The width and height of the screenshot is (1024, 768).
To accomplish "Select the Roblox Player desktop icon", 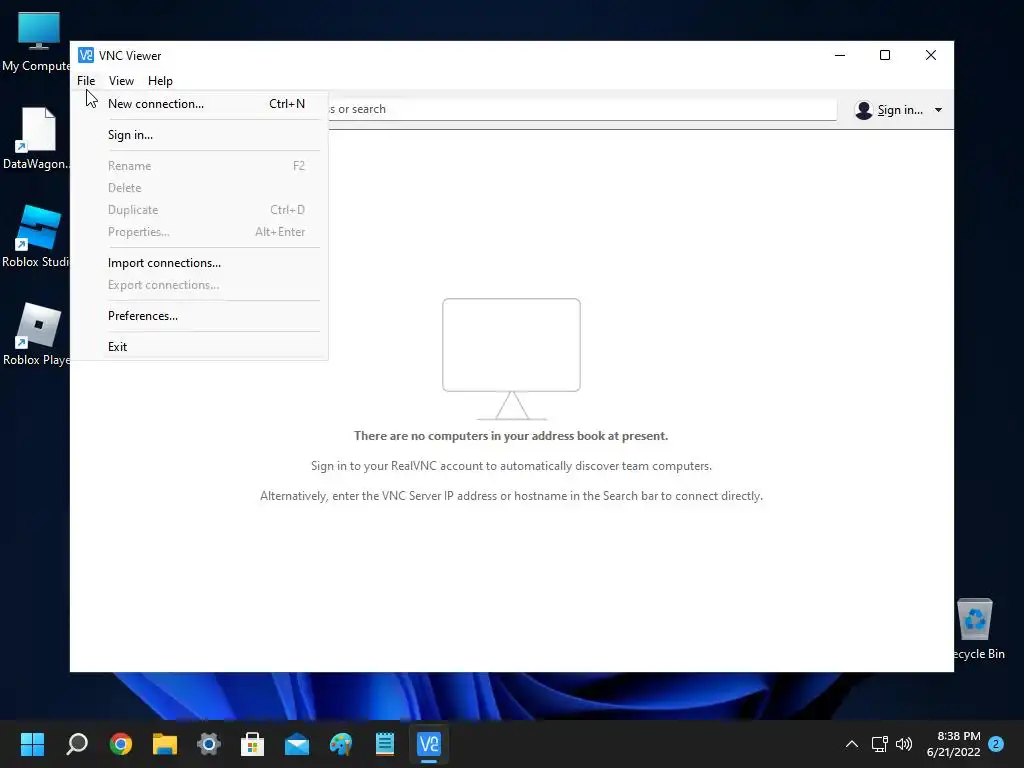I will pos(37,334).
